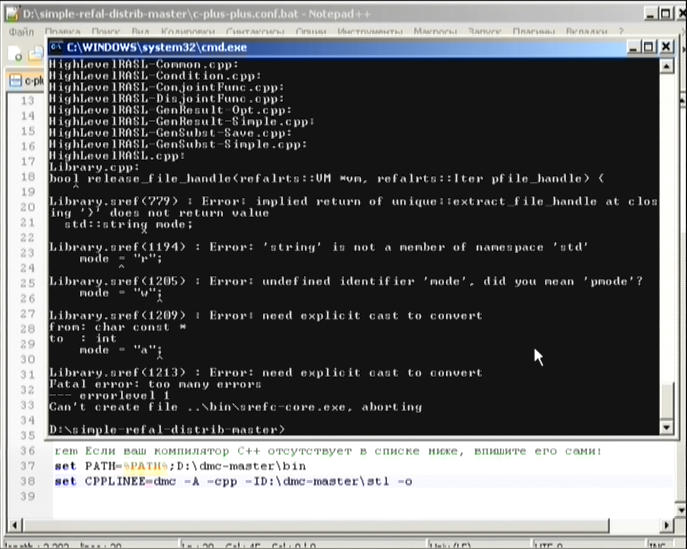Click the 'D:\simple-refal-distrib-master>' prompt
687x549 pixels.
click(x=166, y=429)
